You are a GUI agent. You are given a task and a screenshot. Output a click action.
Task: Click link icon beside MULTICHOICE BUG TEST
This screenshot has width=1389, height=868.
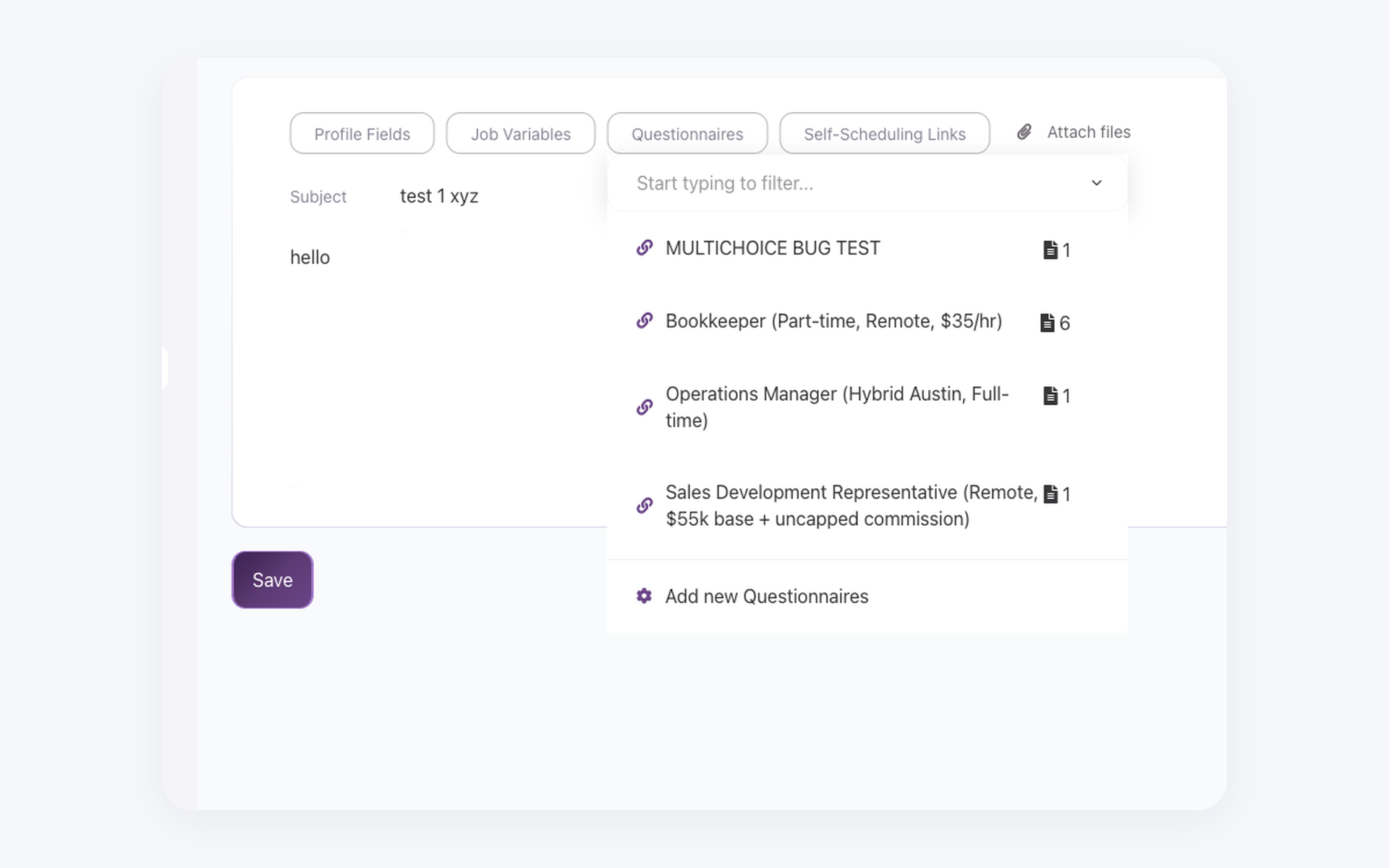[645, 248]
